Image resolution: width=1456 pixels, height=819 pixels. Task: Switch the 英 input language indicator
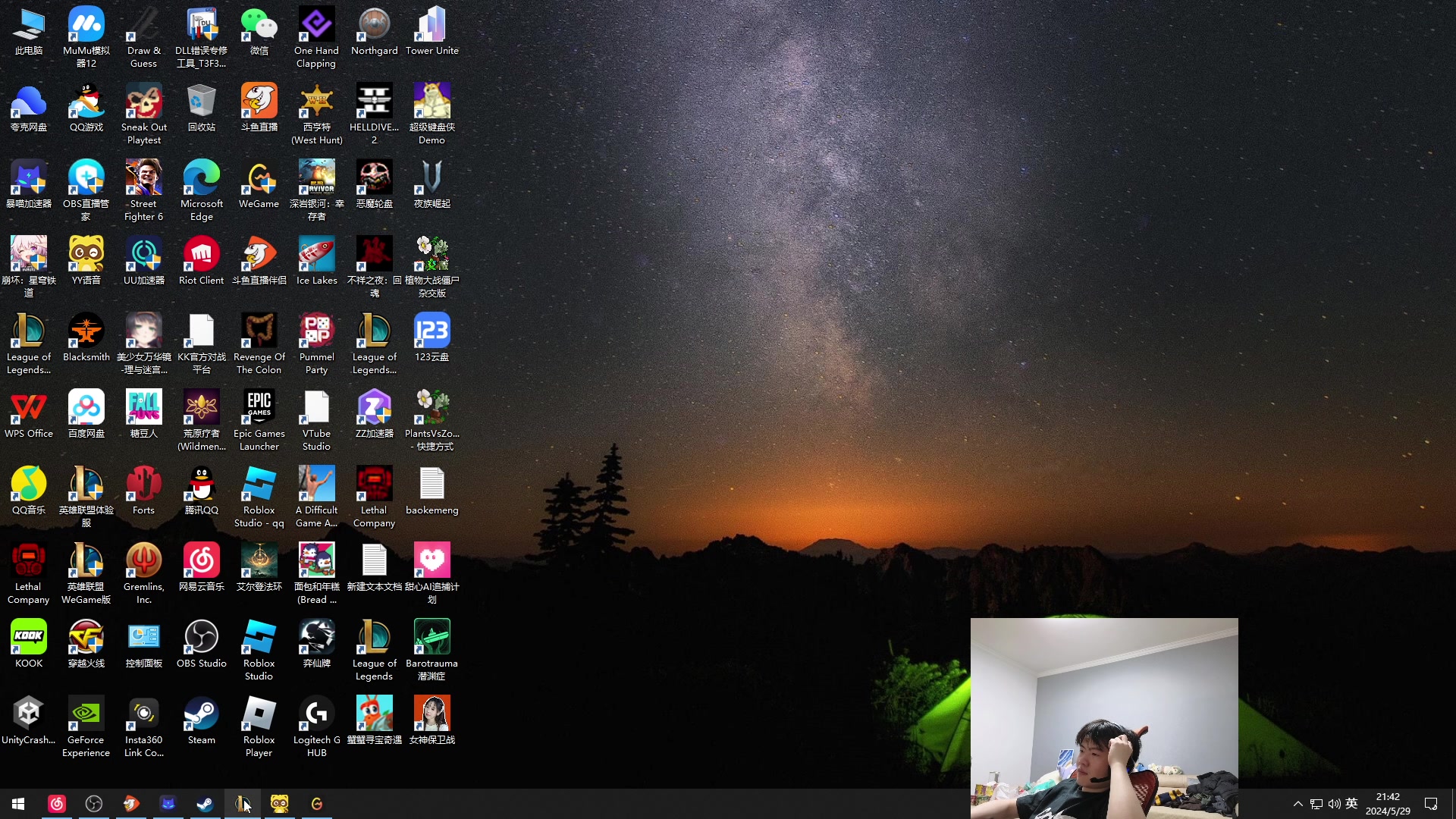(1351, 804)
